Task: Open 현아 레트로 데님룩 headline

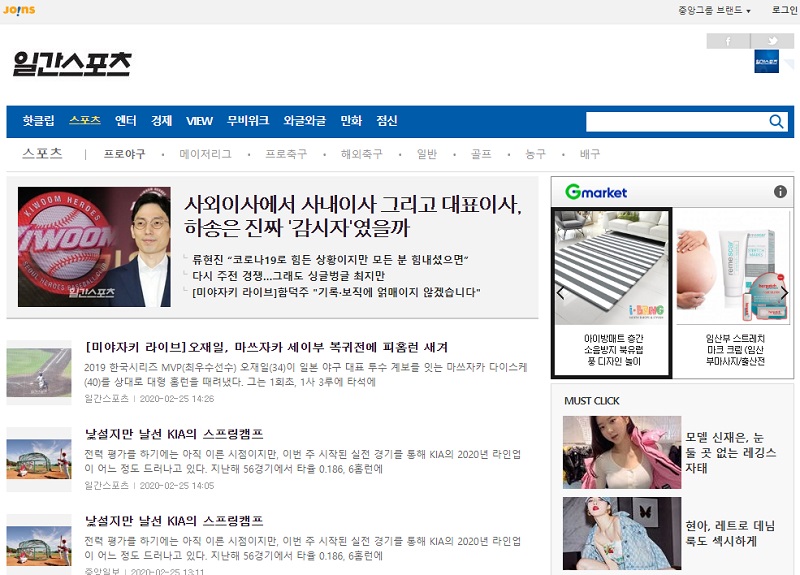Action: (730, 533)
